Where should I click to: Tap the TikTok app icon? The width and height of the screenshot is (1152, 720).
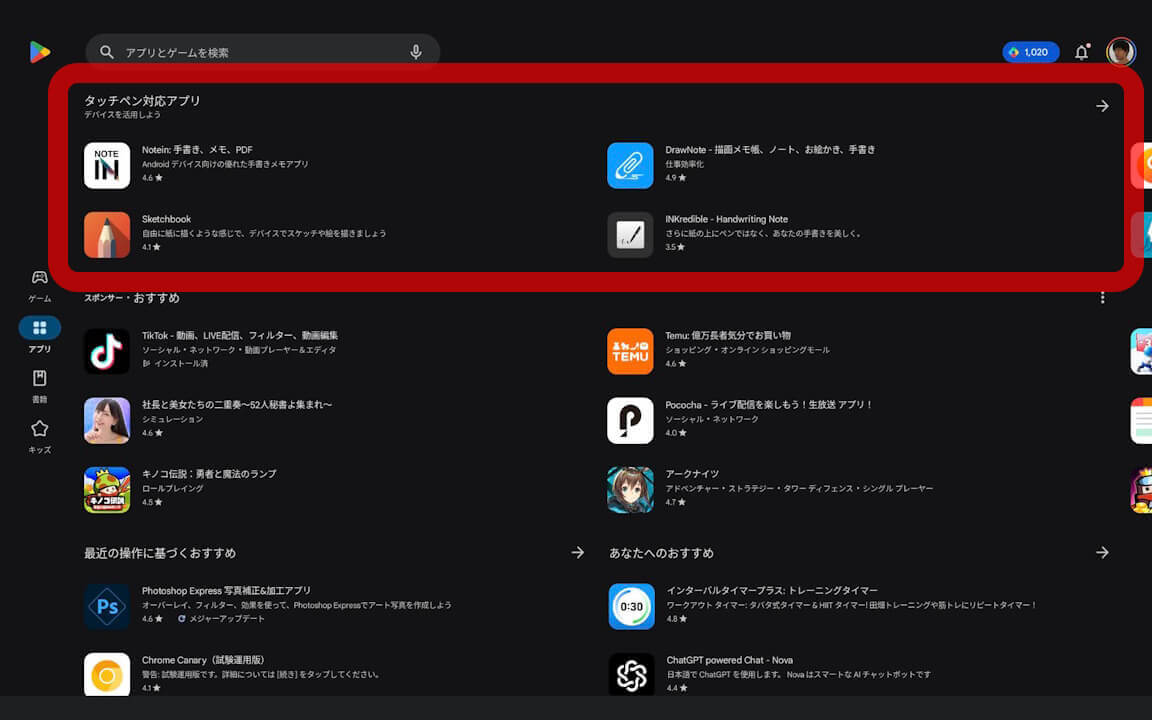click(x=107, y=351)
